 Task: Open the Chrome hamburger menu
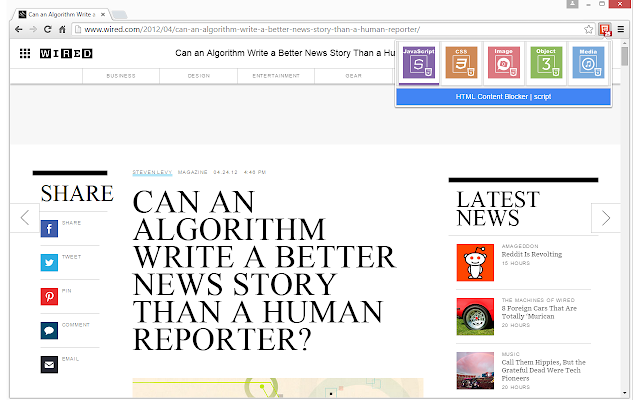point(621,29)
